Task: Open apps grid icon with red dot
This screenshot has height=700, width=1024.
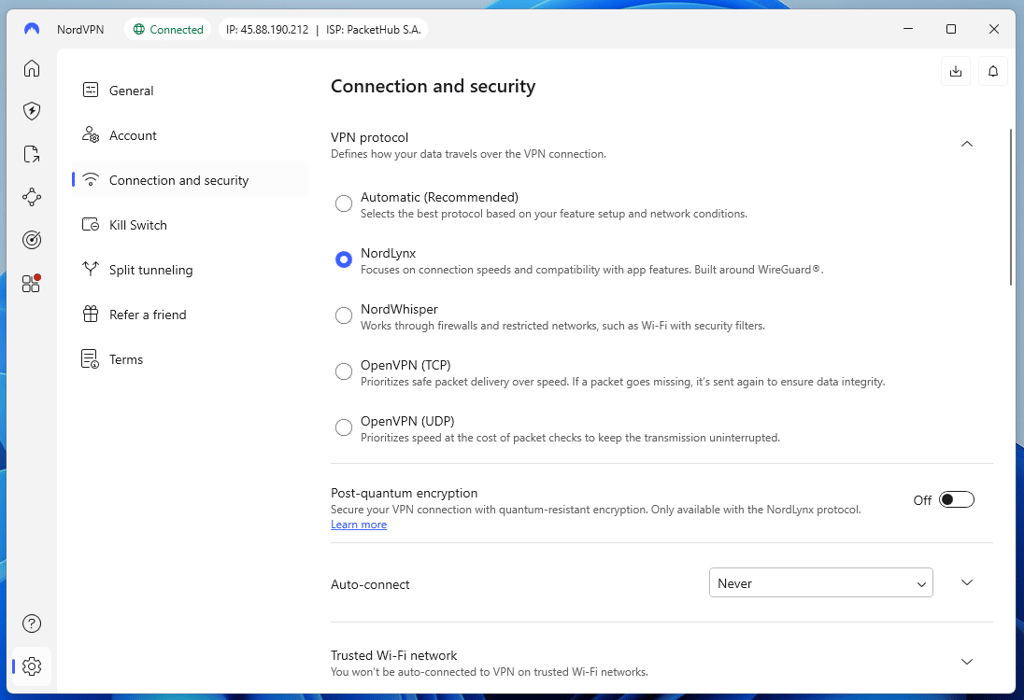Action: click(31, 283)
